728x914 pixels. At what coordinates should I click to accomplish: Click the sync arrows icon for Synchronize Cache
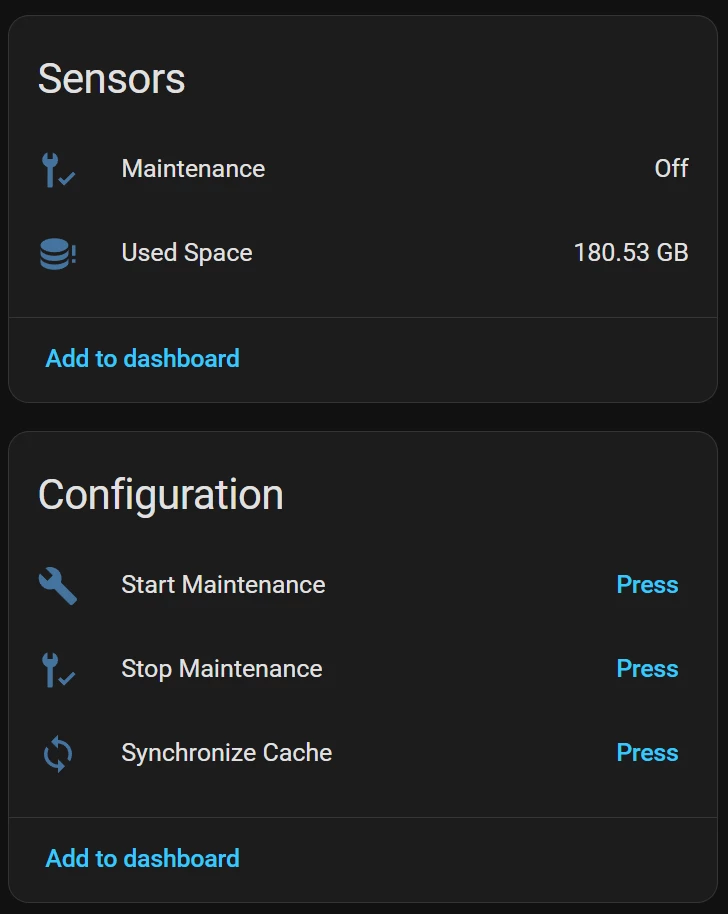coord(58,753)
